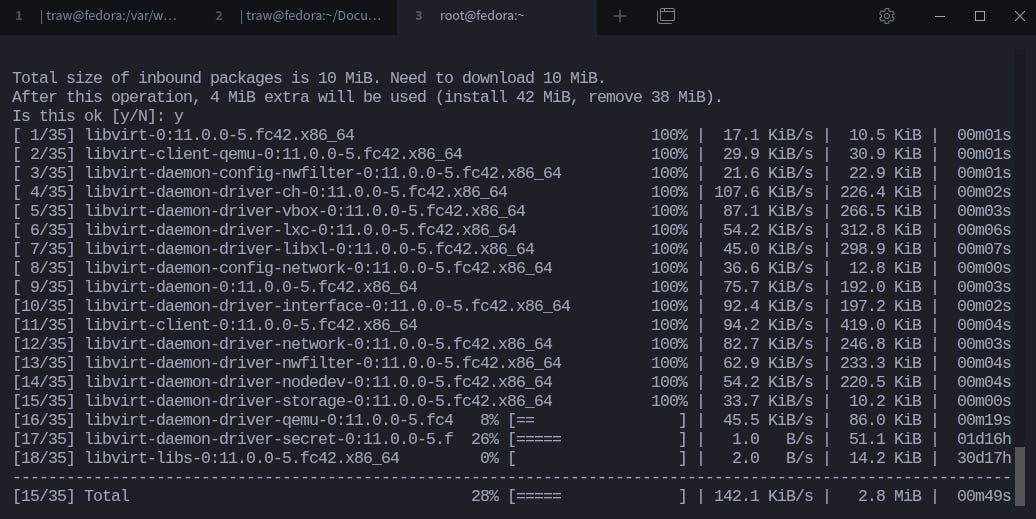This screenshot has width=1036, height=519.
Task: Click libvirt-client-qemu-0:11.0.0-5.fc42.x86_64 text
Action: (x=274, y=155)
